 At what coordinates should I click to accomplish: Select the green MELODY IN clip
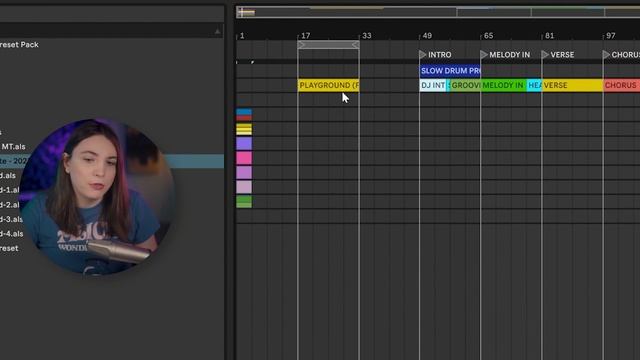(503, 85)
